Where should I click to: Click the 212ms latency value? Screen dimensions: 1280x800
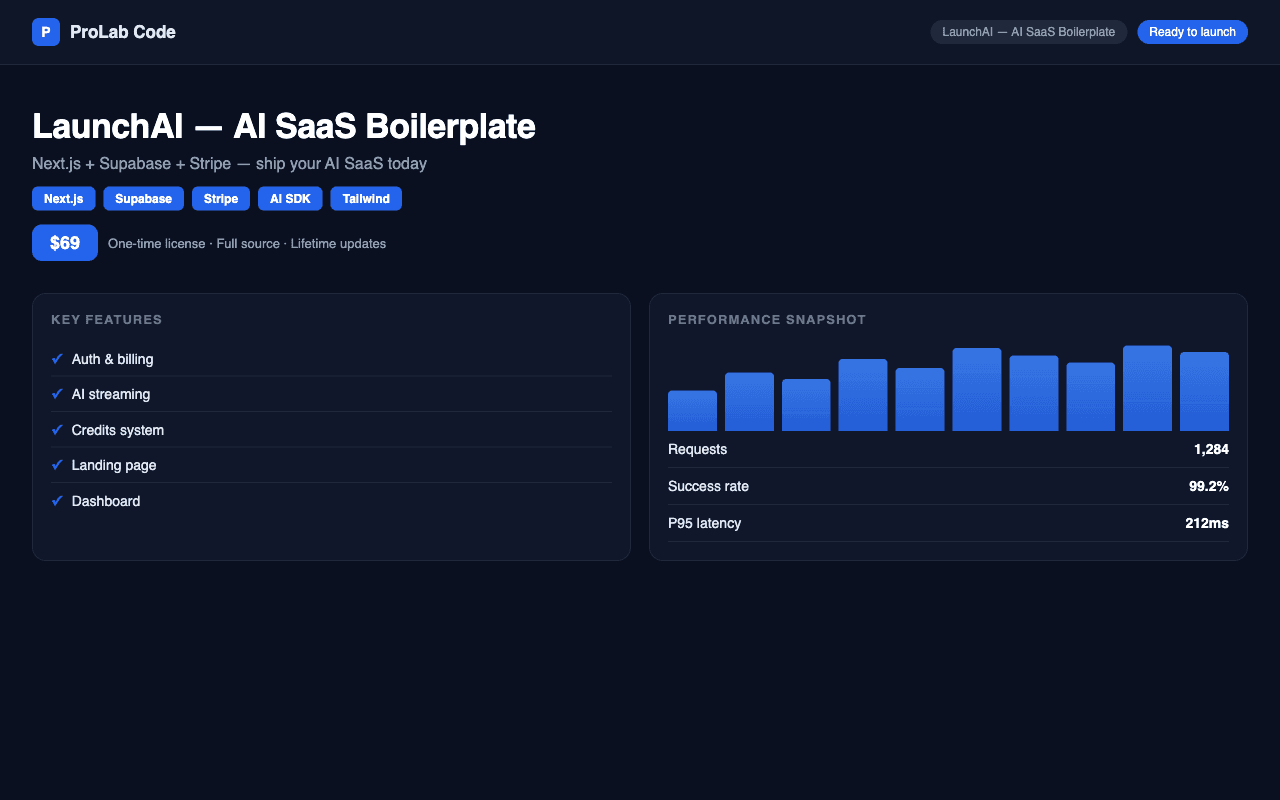1207,523
